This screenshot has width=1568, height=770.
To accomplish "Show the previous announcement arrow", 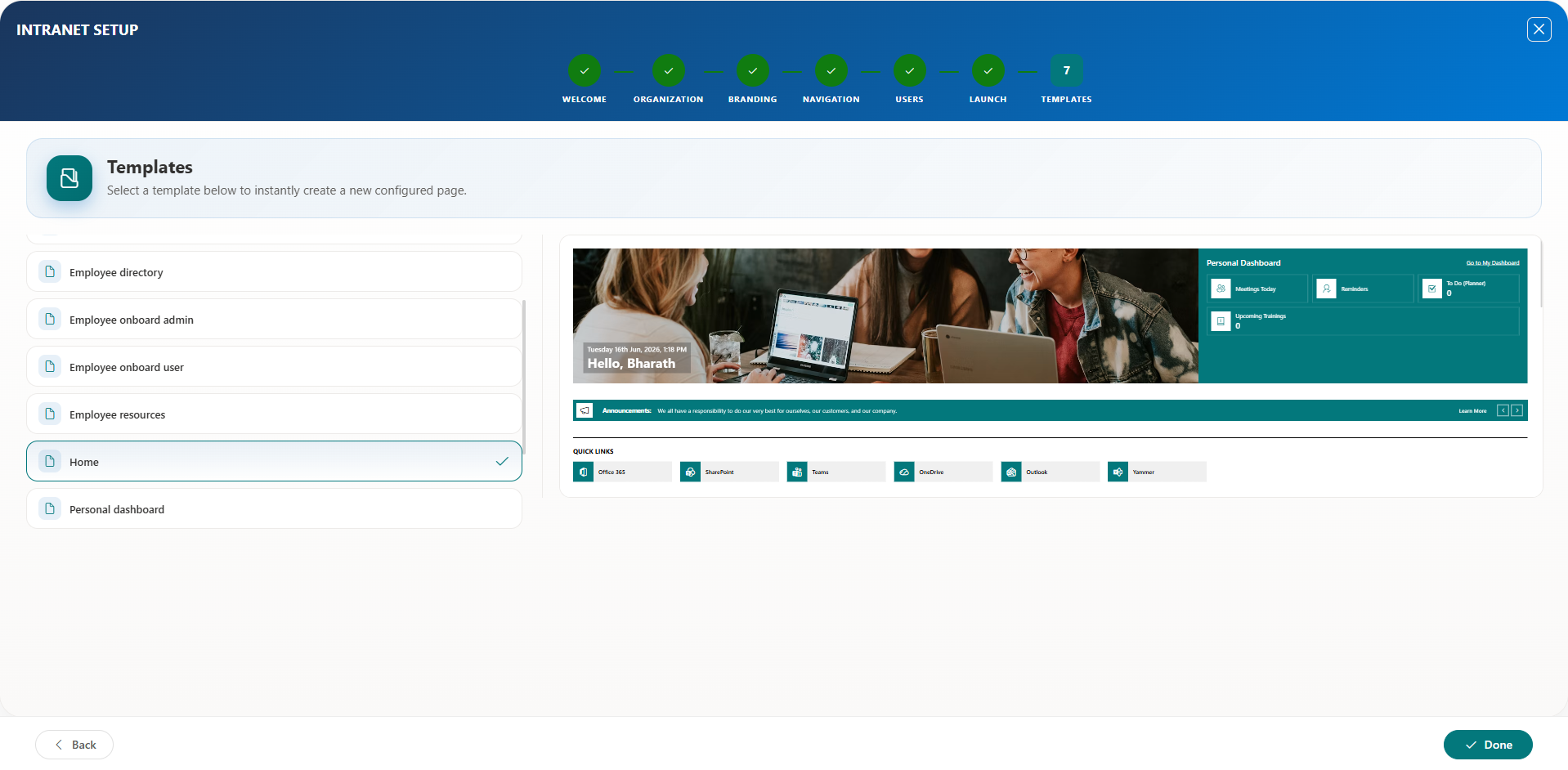I will (x=1503, y=410).
